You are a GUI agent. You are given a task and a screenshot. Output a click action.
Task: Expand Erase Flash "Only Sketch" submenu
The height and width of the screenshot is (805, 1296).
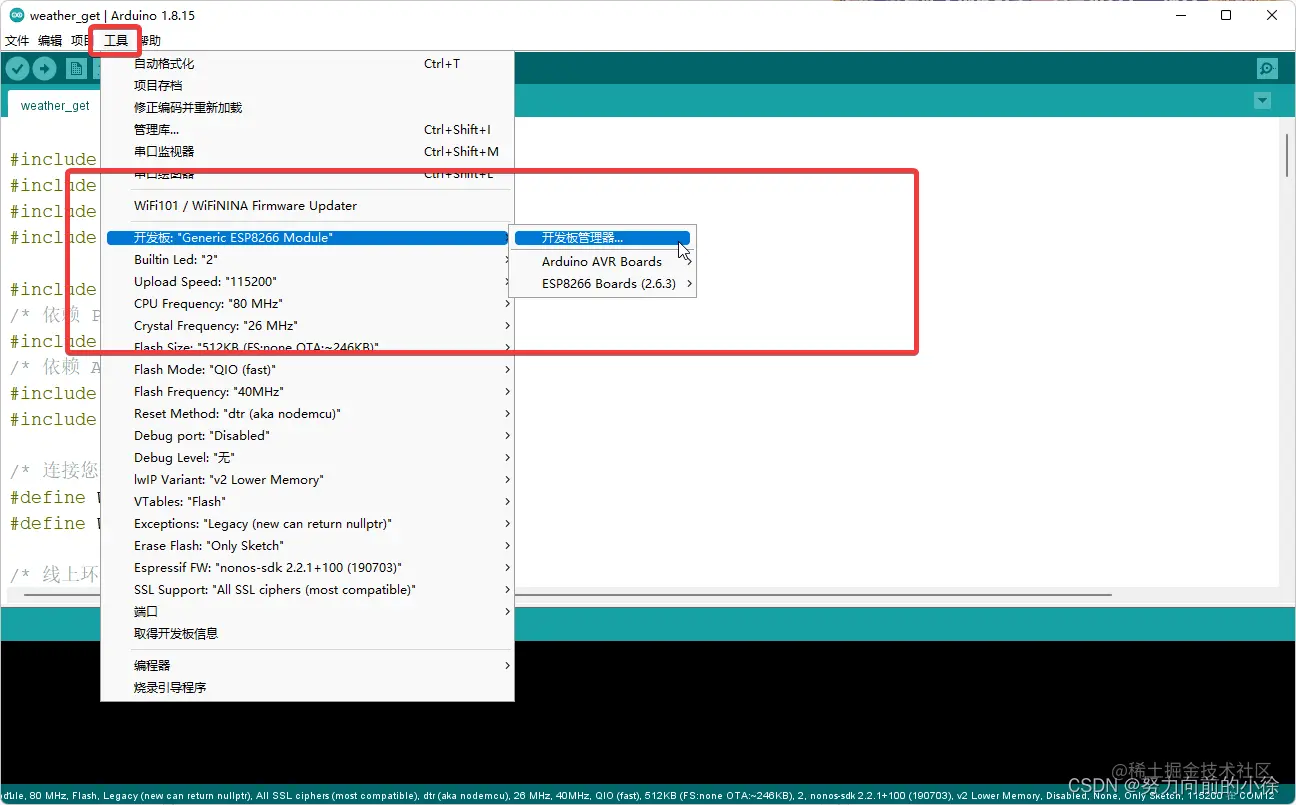[x=307, y=545]
